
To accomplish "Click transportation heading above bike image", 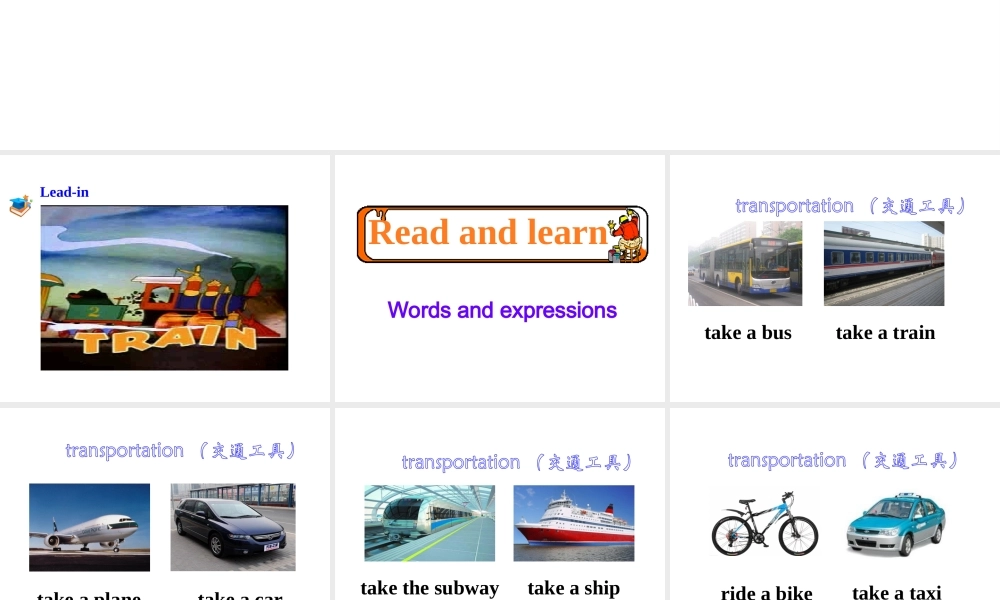I will (843, 460).
